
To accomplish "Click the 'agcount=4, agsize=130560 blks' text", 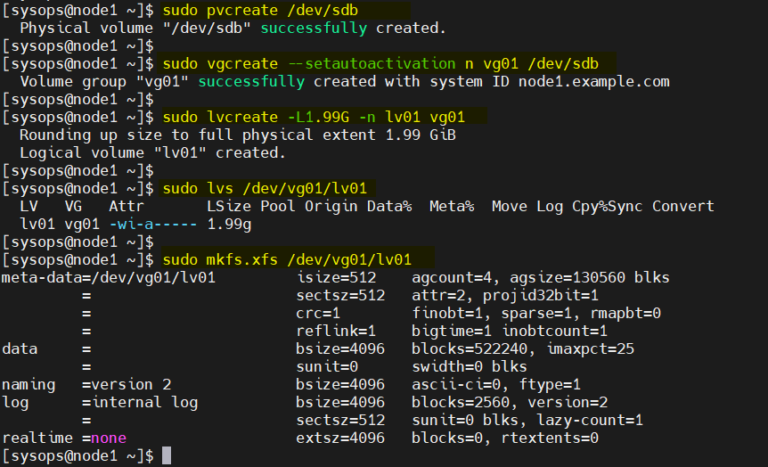I will [540, 278].
